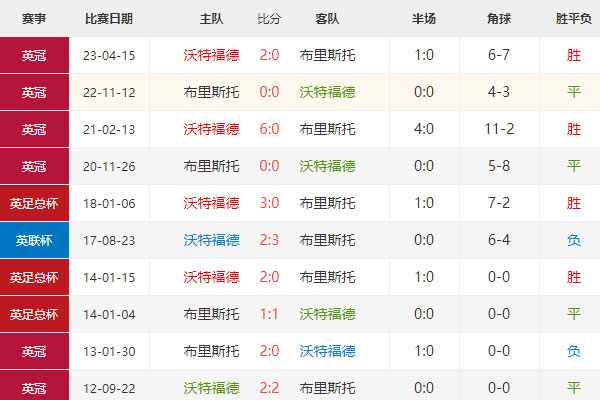Click away team 沃特福德 in the 22-11-12 row
Image resolution: width=600 pixels, height=400 pixels.
click(x=326, y=92)
